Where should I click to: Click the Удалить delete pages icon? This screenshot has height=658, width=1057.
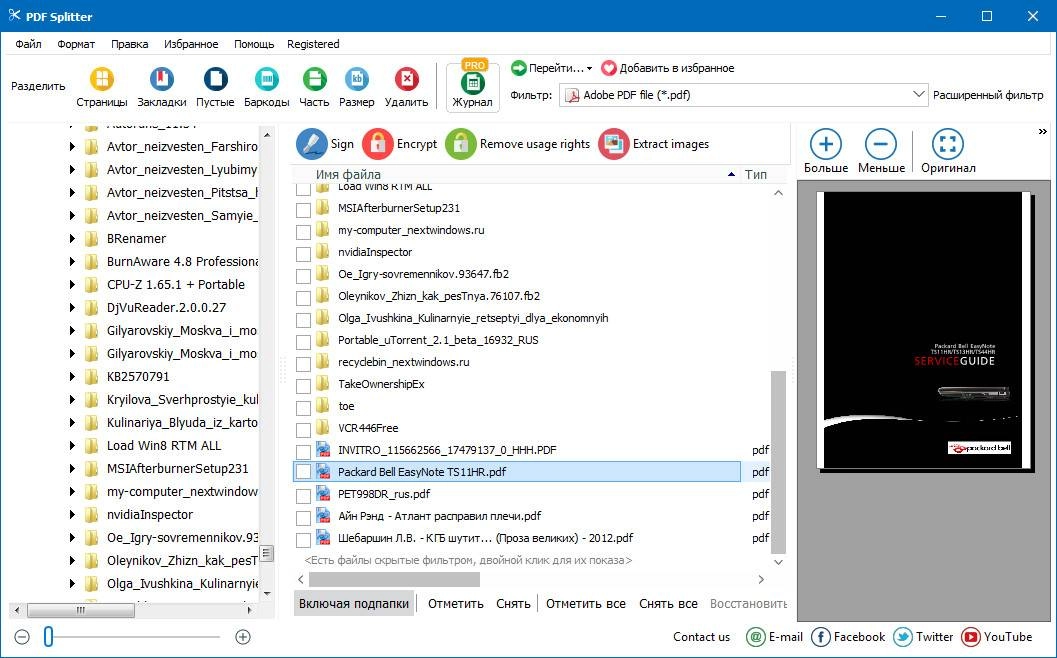tap(406, 80)
